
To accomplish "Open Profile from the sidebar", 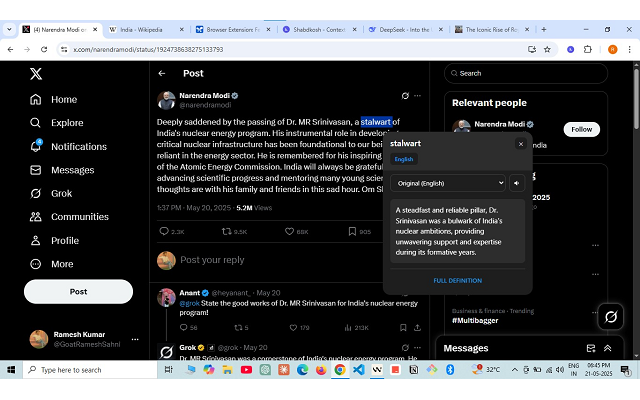I will click(x=54, y=240).
